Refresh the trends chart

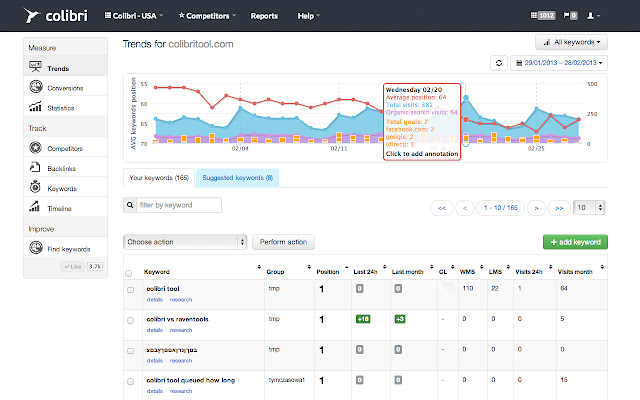click(499, 63)
